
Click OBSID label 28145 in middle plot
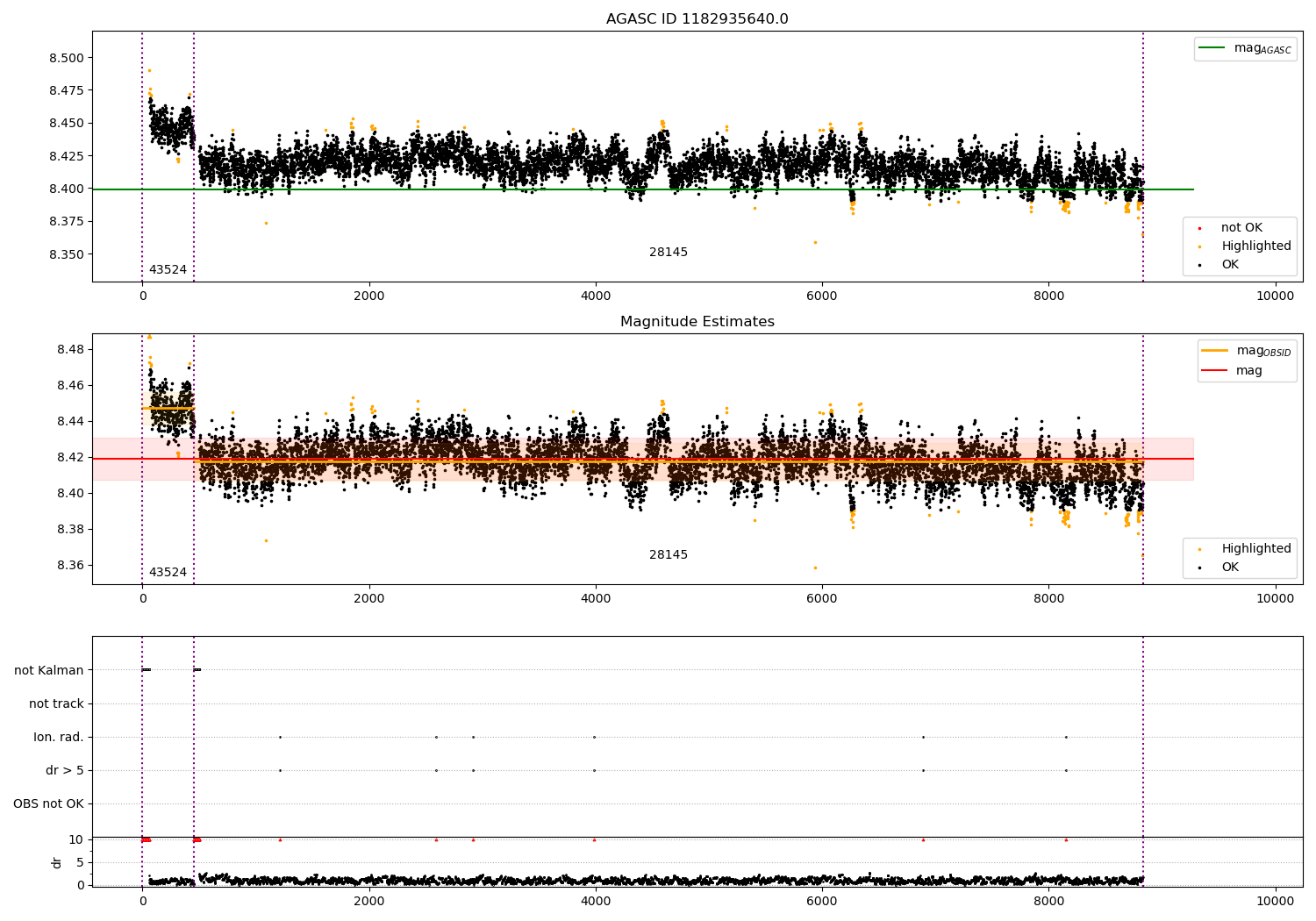click(669, 554)
